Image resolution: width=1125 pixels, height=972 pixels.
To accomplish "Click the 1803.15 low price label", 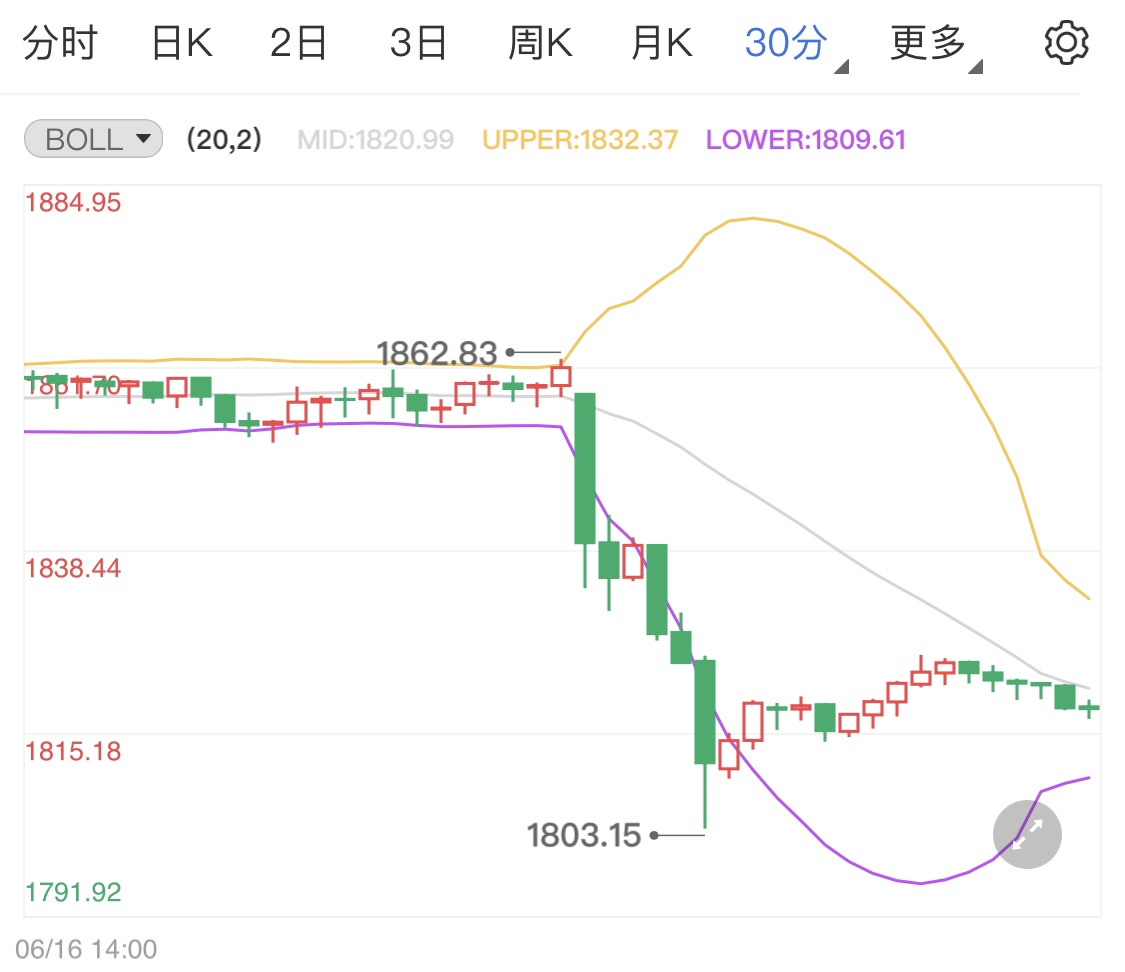I will point(583,835).
